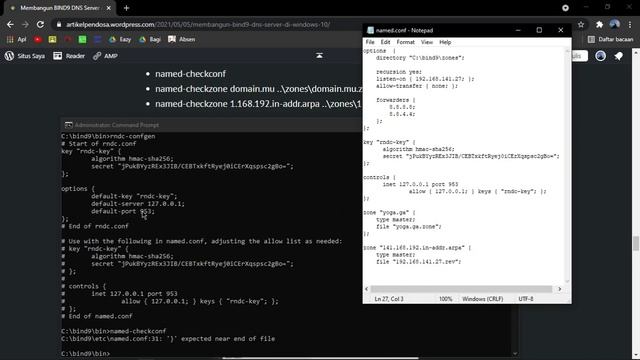Click the AMP toolbar link
Screen dimensions: 640x360
point(105,56)
